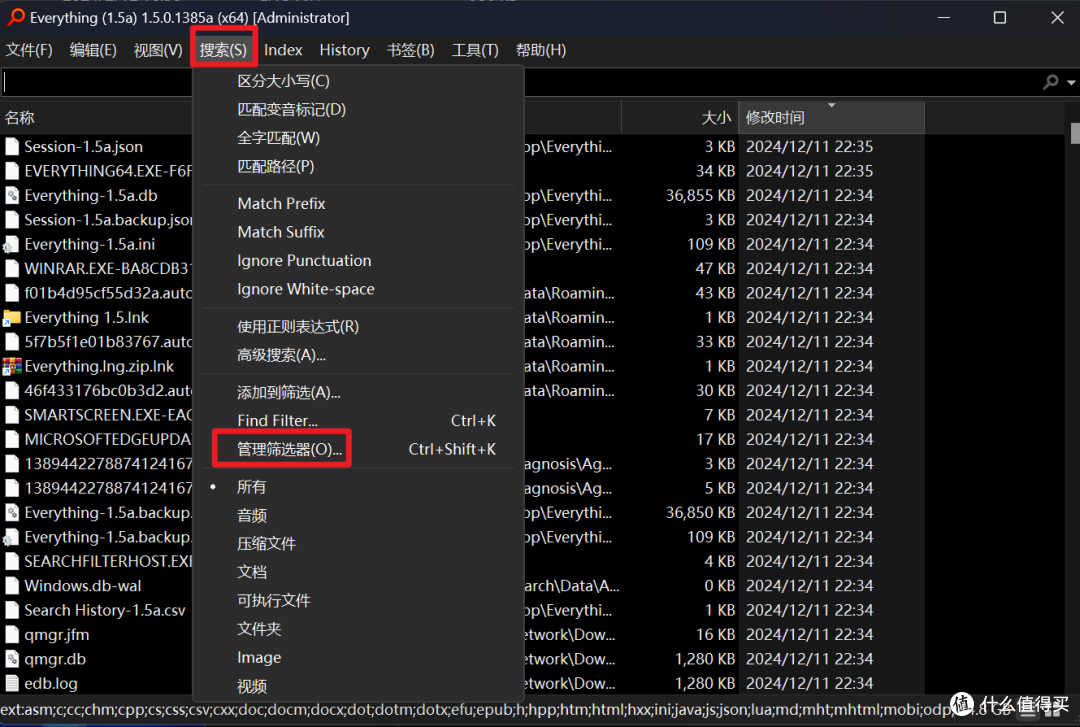Click the gear icon of Everything-1.5a.ini
Image resolution: width=1080 pixels, height=727 pixels.
point(12,245)
